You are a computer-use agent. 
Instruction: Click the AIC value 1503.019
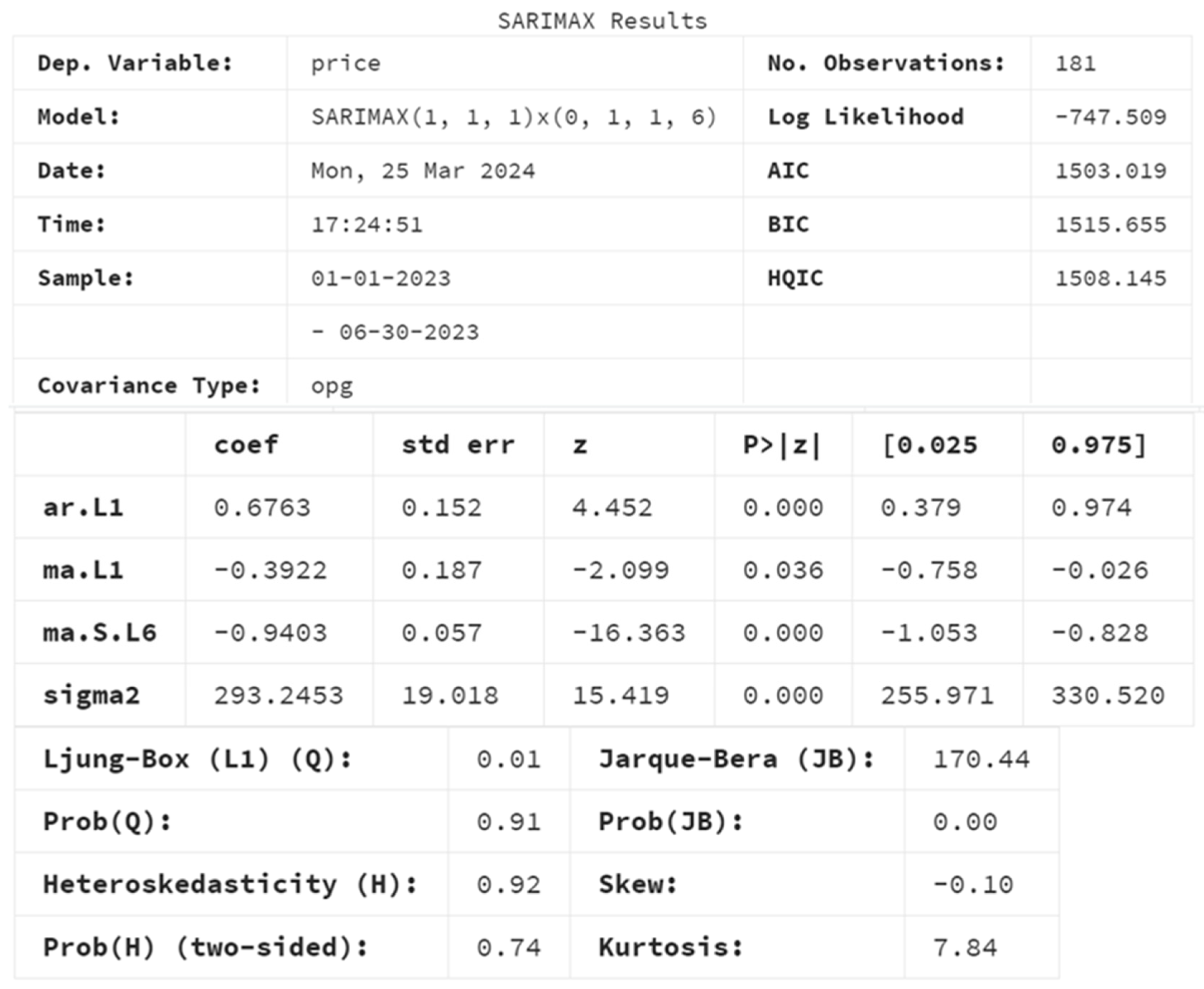(x=1111, y=171)
